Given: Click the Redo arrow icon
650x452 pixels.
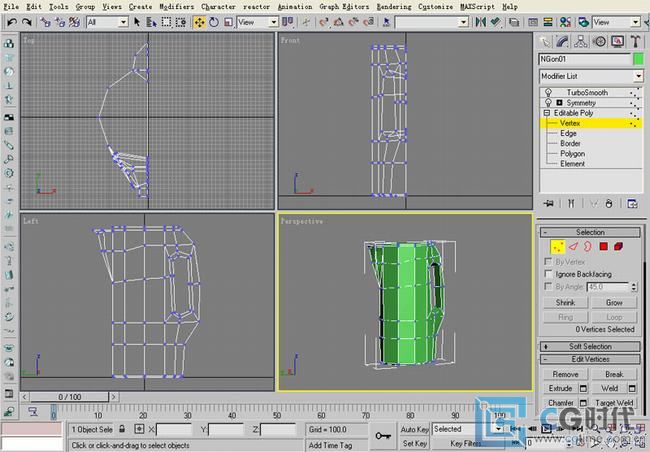Looking at the screenshot, I should click(x=26, y=22).
